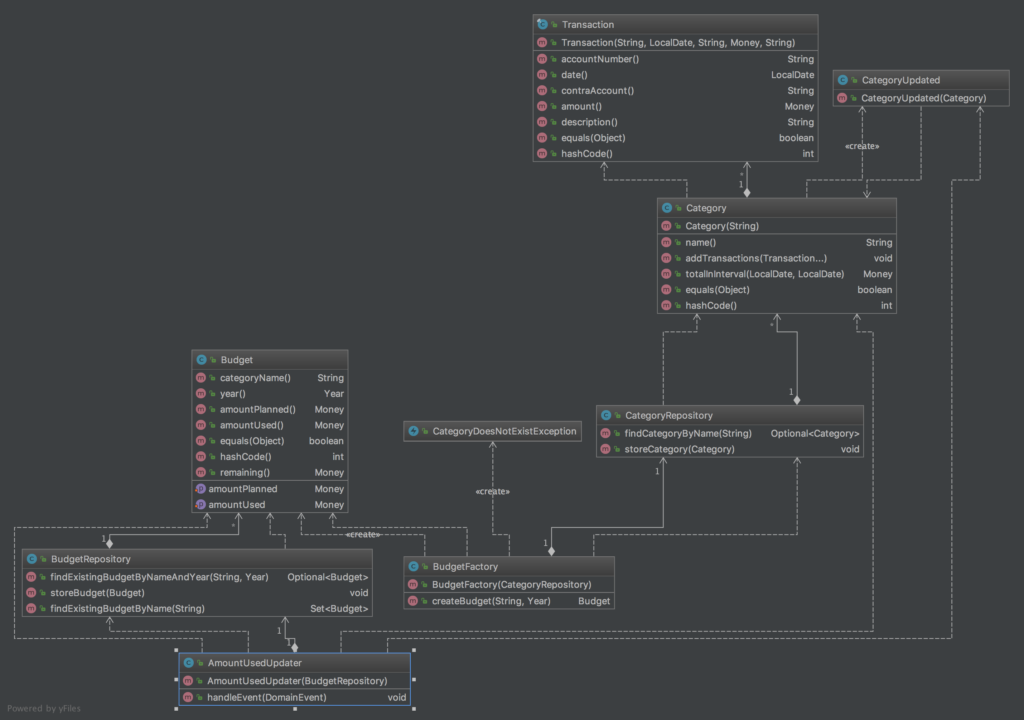1024x720 pixels.
Task: Click year() method in Budget
Action: tap(270, 393)
